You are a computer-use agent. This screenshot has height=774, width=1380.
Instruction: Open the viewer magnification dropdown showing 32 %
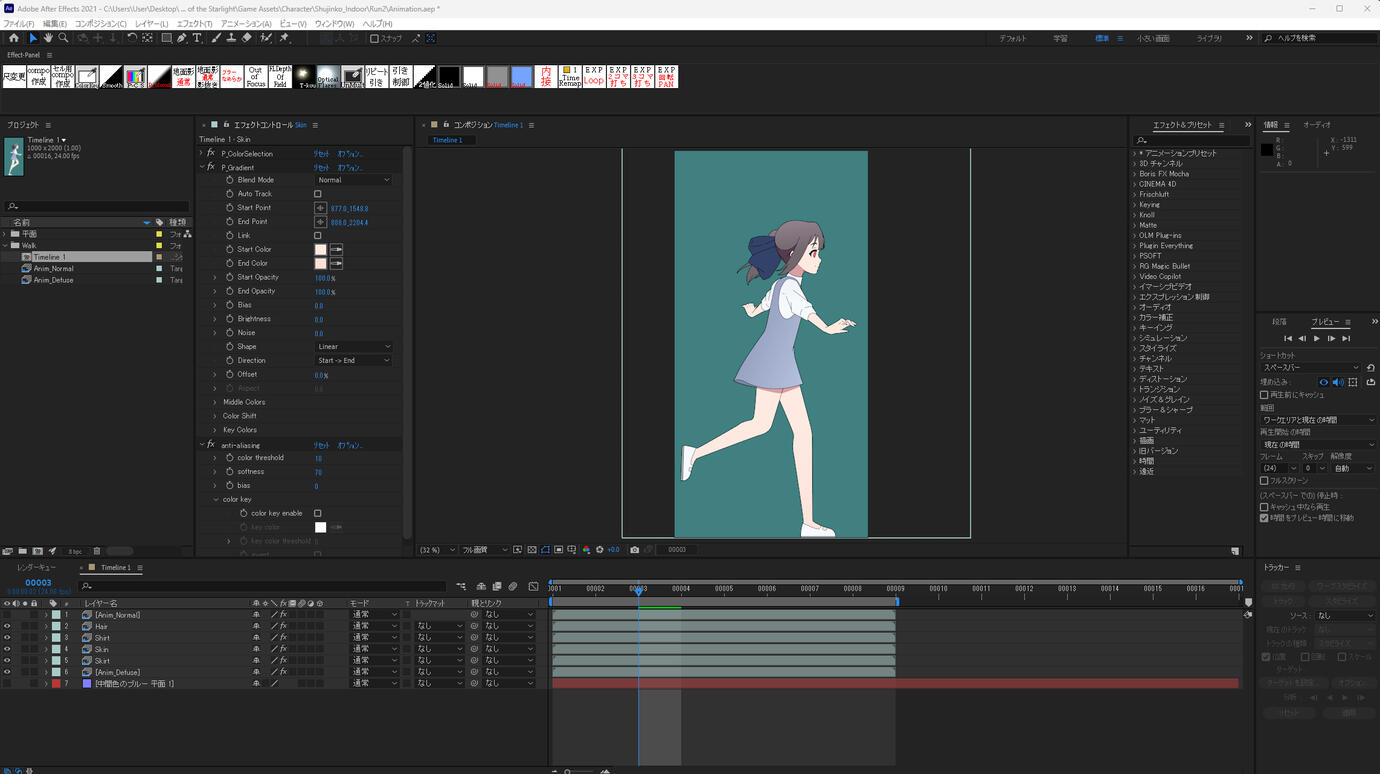(x=438, y=550)
